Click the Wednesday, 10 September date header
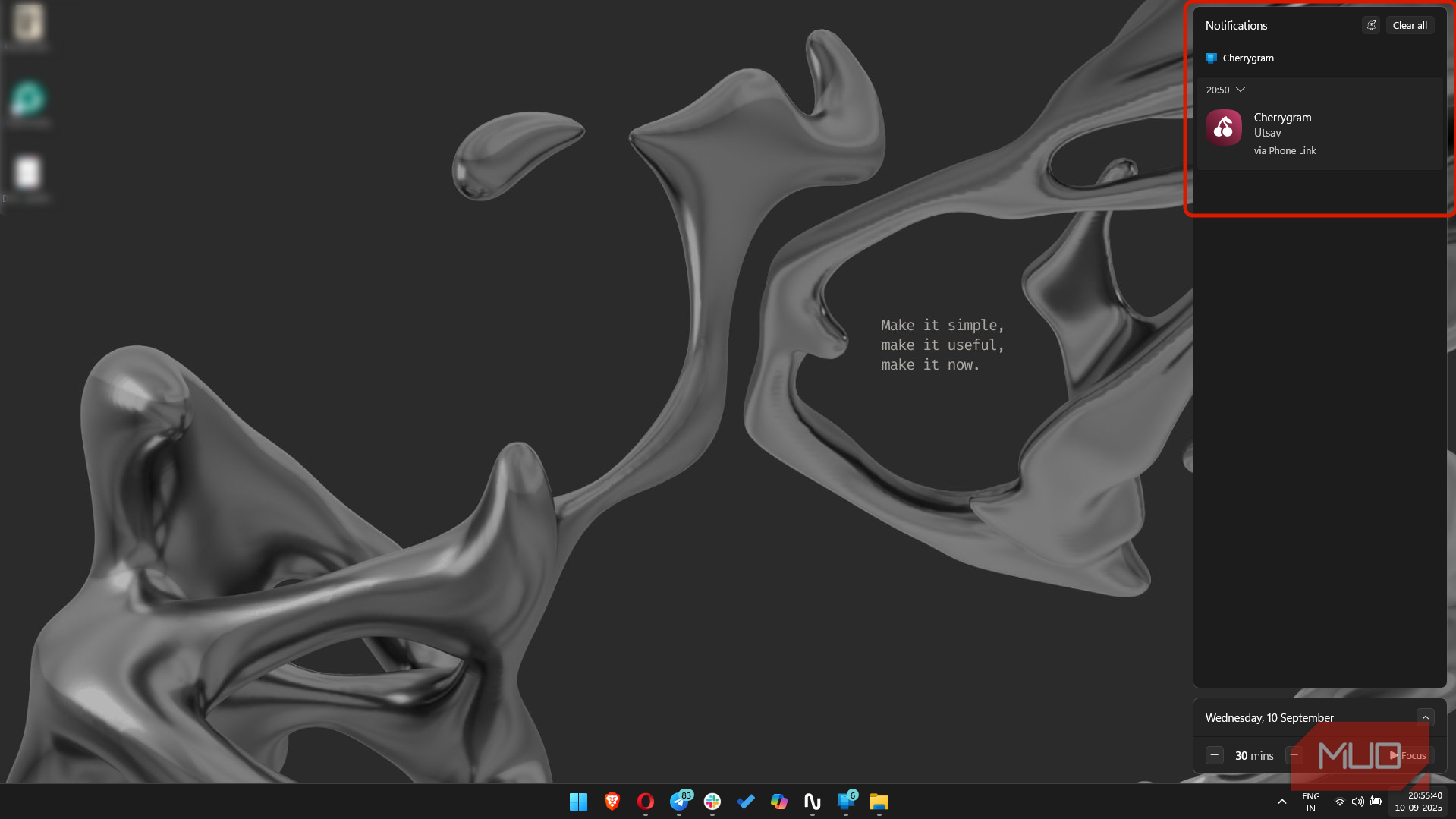1456x819 pixels. 1269,717
